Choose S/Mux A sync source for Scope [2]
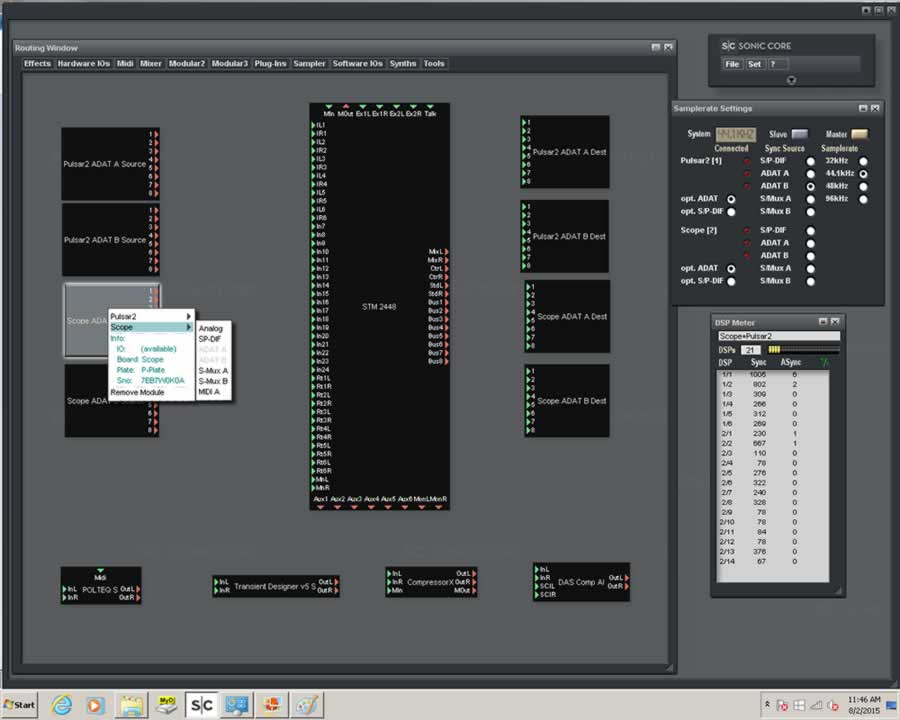 810,269
